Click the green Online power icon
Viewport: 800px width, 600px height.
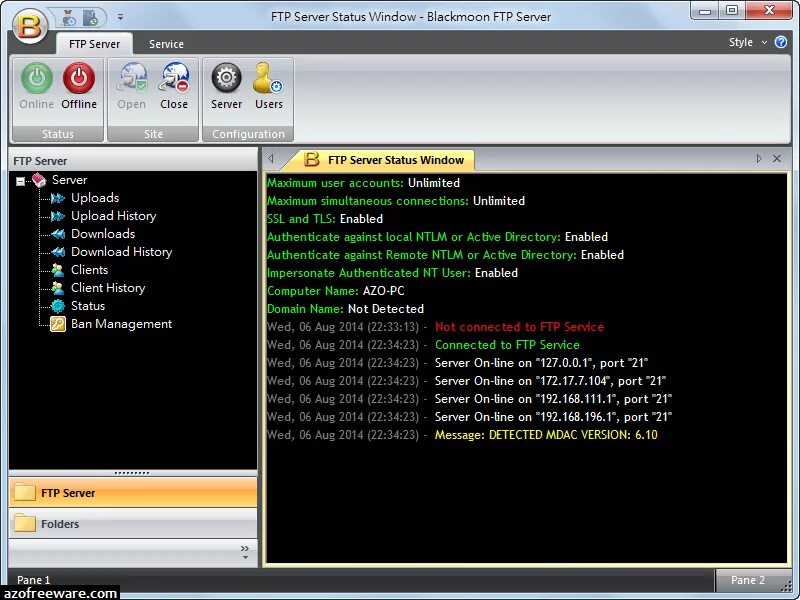click(37, 78)
